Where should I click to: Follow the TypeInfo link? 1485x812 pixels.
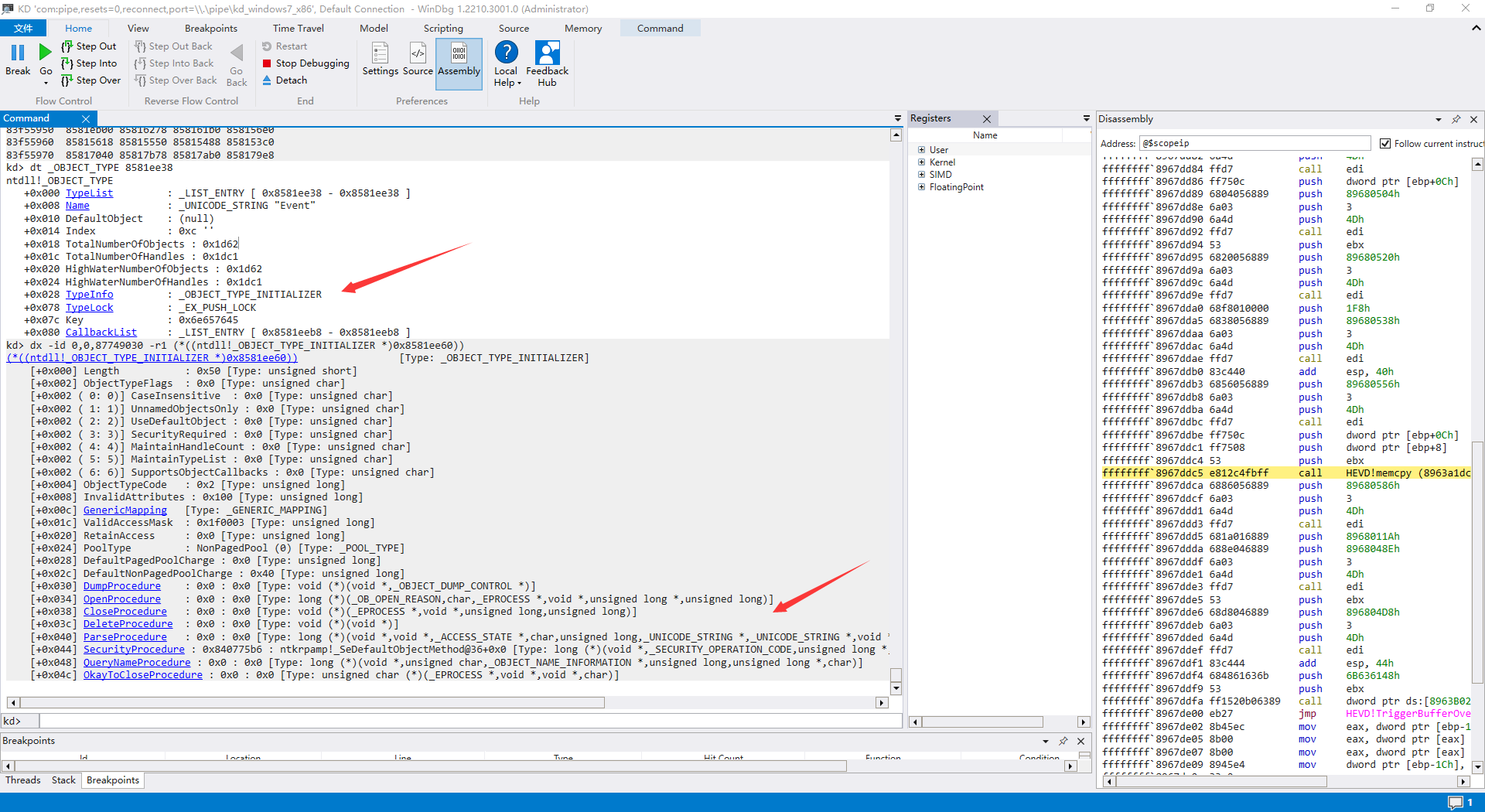tap(89, 295)
